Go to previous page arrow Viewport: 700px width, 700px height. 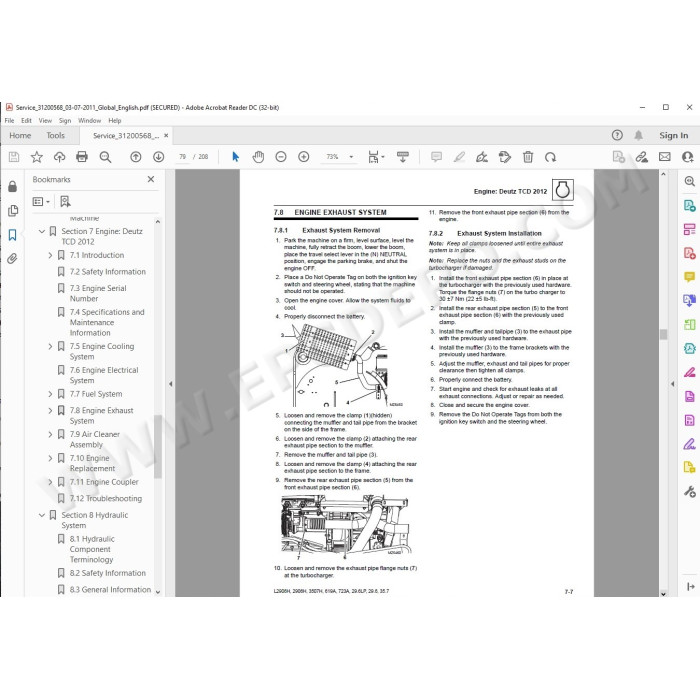point(136,157)
